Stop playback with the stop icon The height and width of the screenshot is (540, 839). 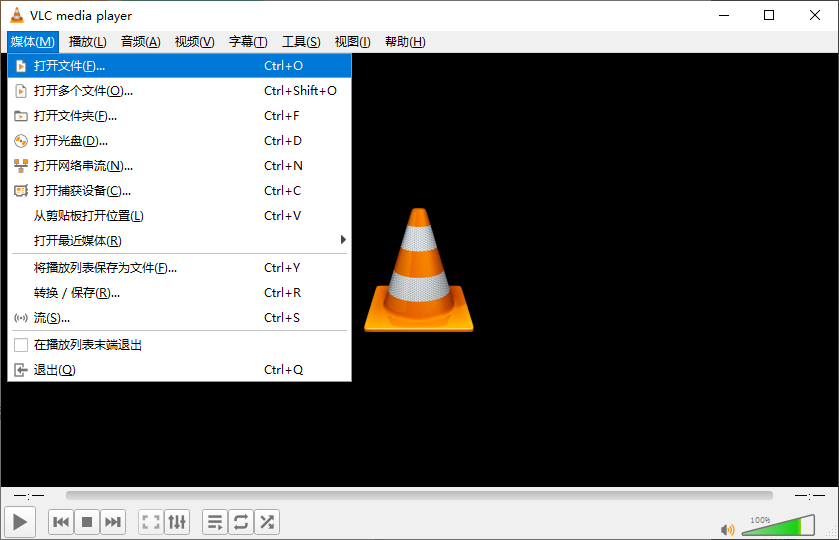click(x=87, y=522)
